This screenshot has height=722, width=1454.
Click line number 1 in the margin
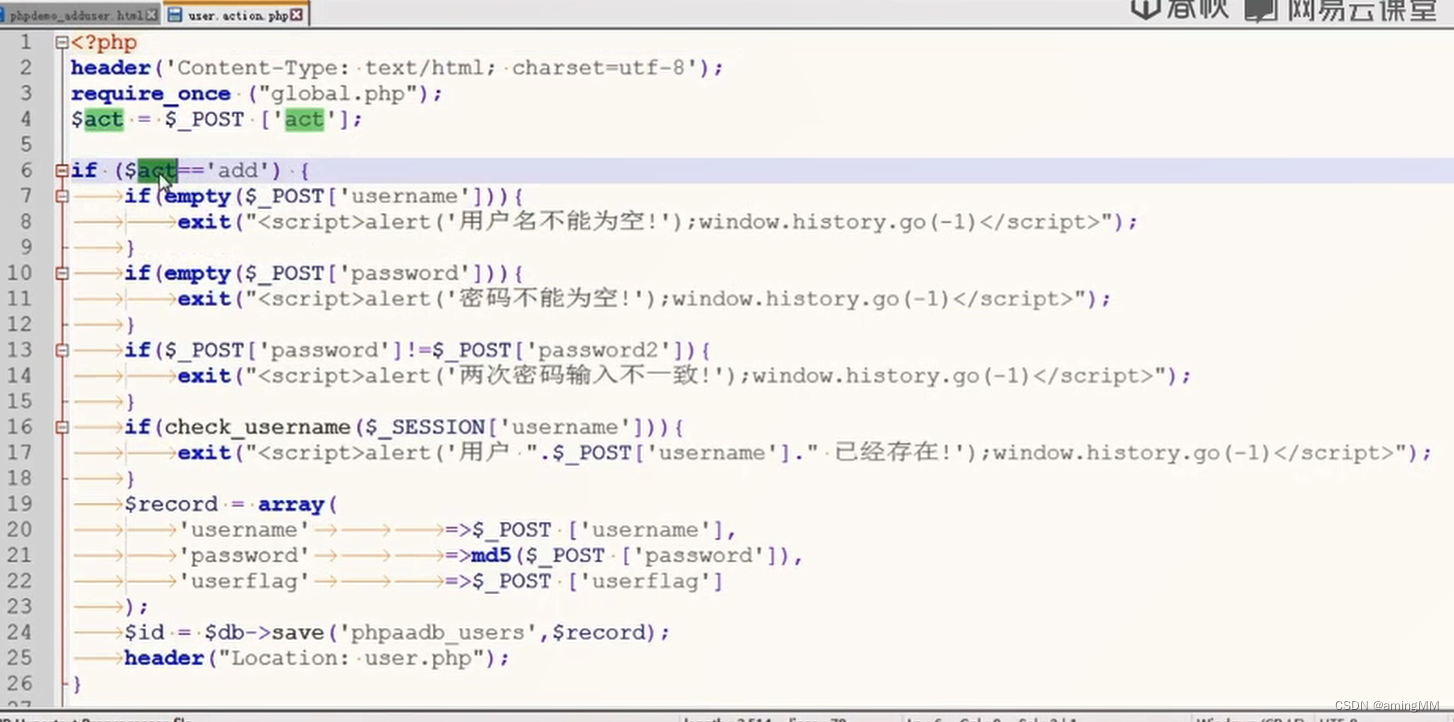click(x=26, y=43)
